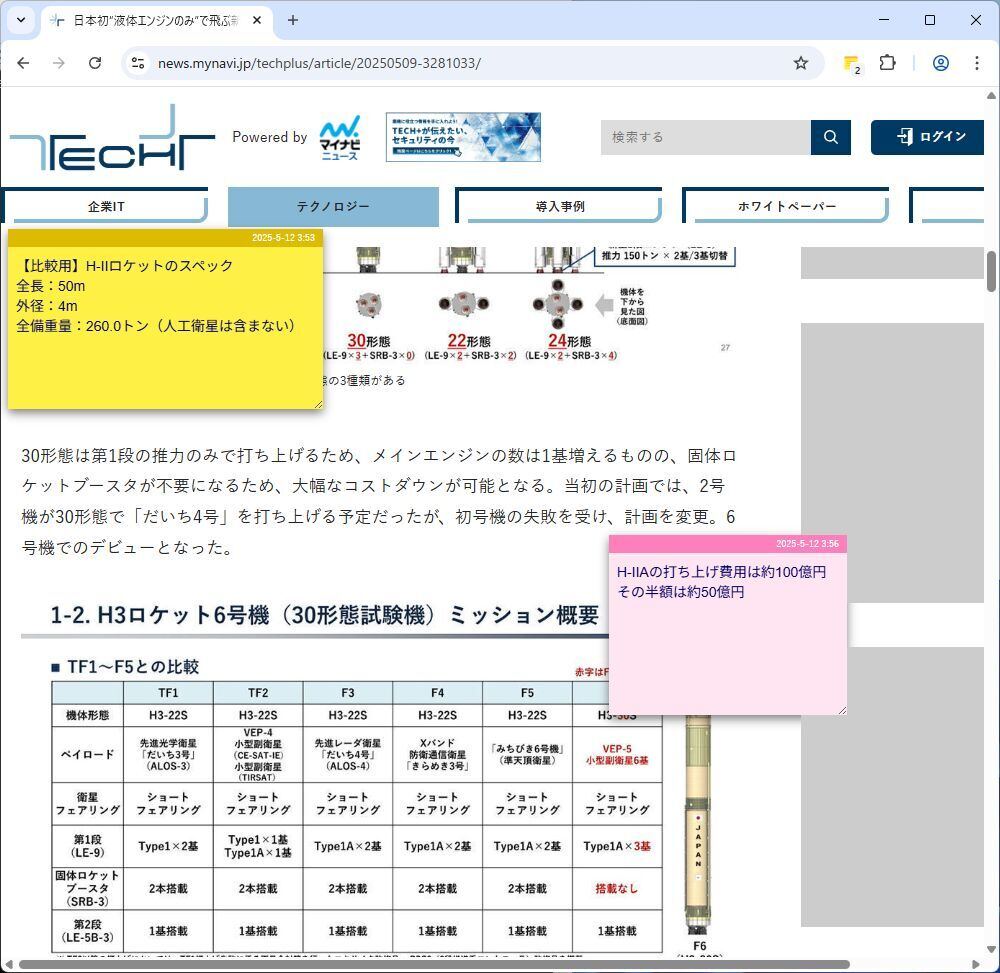1000x973 pixels.
Task: Close the browser window
Action: tap(976, 20)
